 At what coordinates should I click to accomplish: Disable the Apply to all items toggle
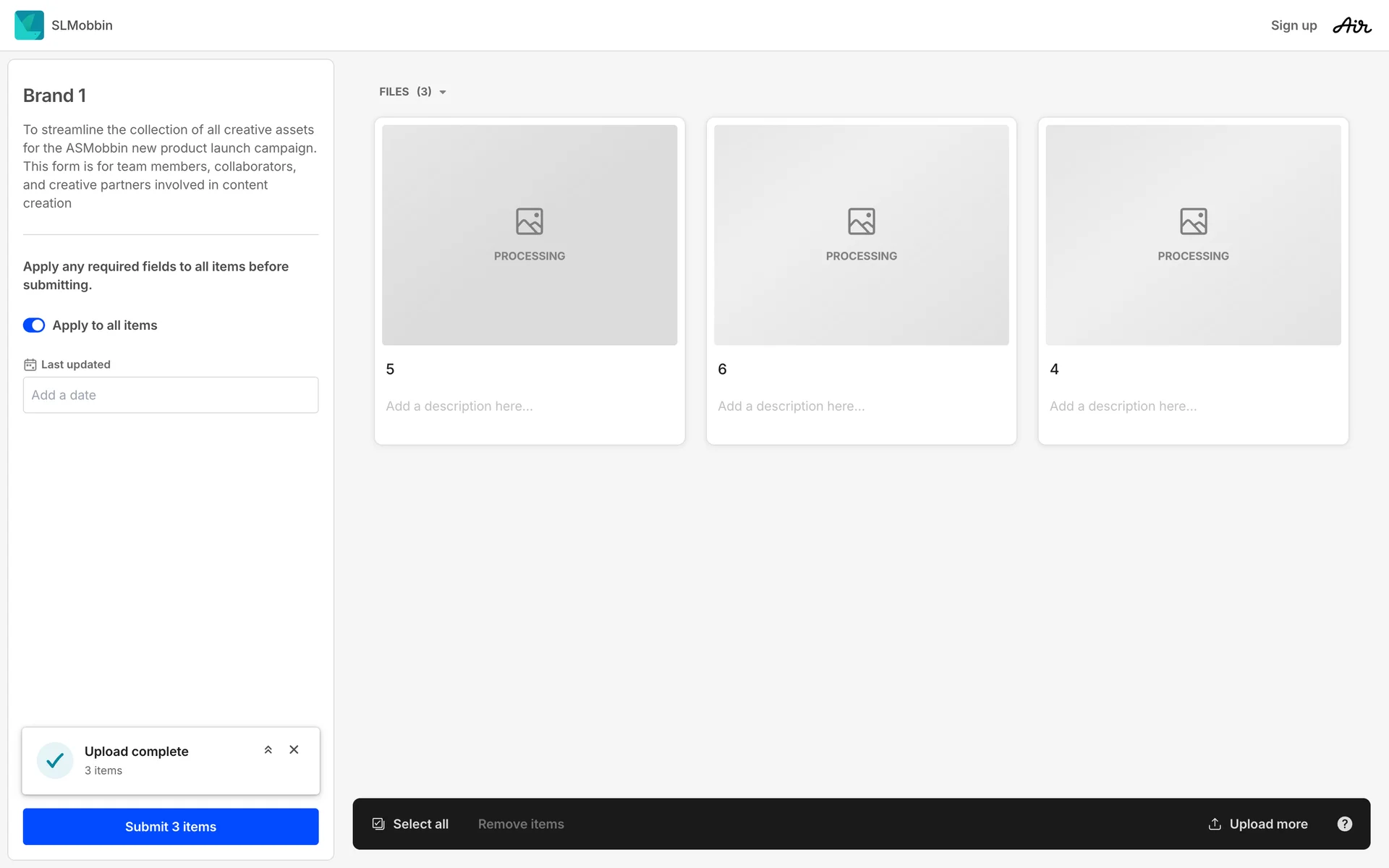pos(34,325)
